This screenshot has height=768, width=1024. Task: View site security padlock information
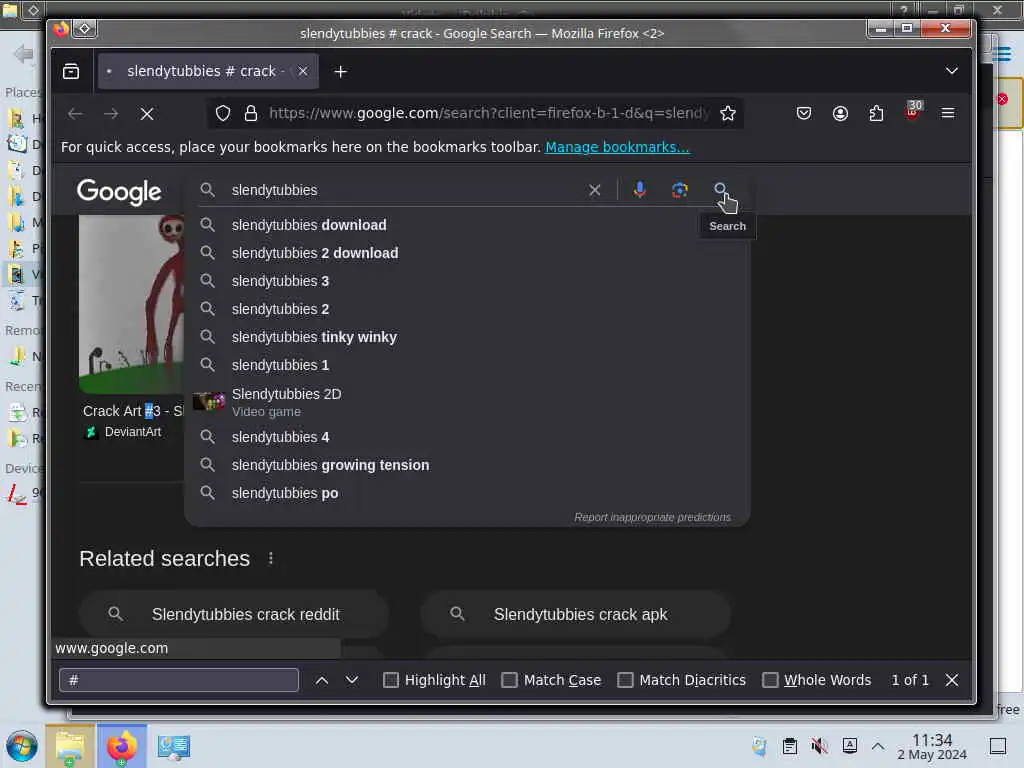(x=251, y=114)
